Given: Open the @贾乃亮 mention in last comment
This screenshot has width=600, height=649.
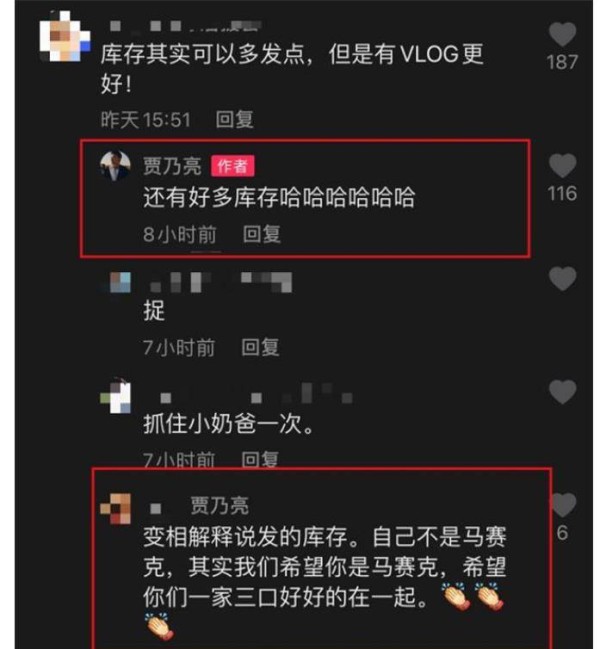Looking at the screenshot, I should pyautogui.click(x=219, y=505).
